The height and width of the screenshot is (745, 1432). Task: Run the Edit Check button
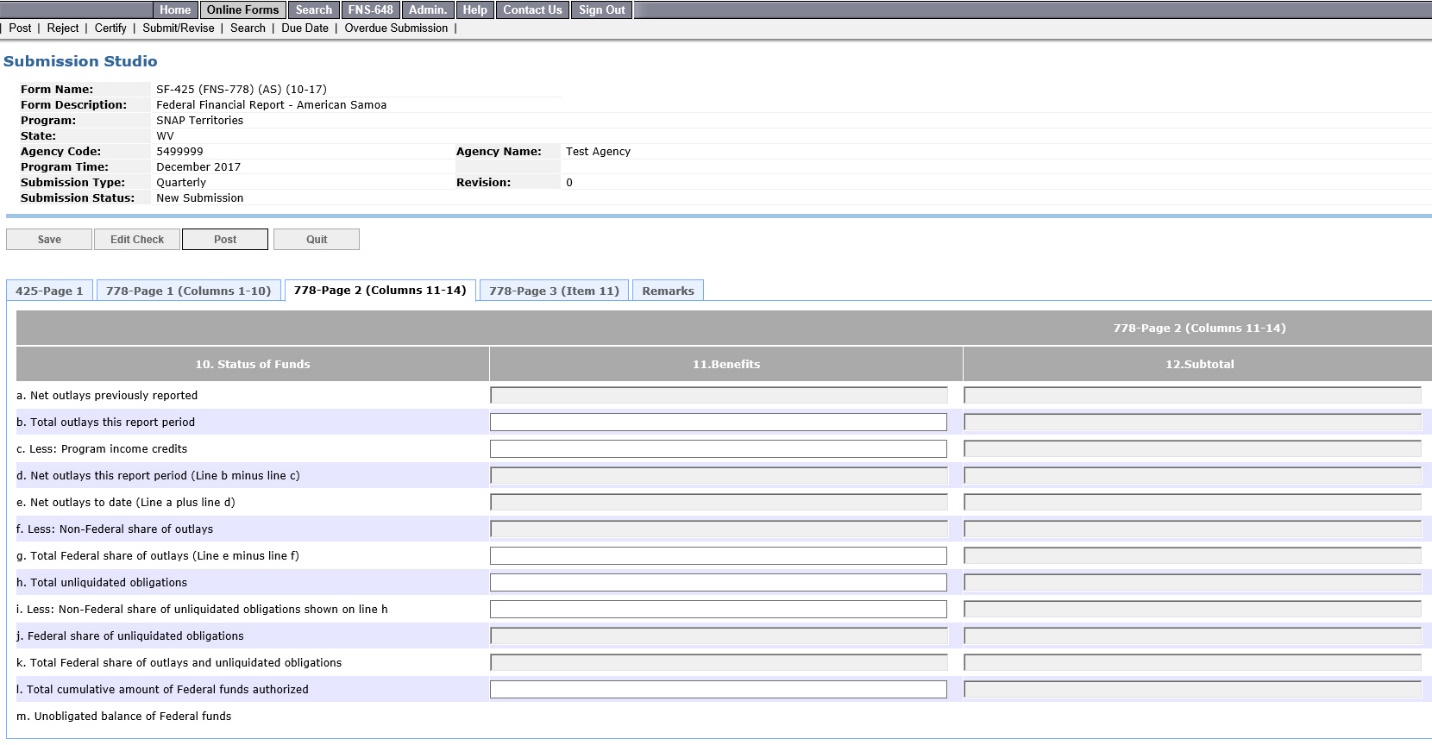[x=137, y=239]
